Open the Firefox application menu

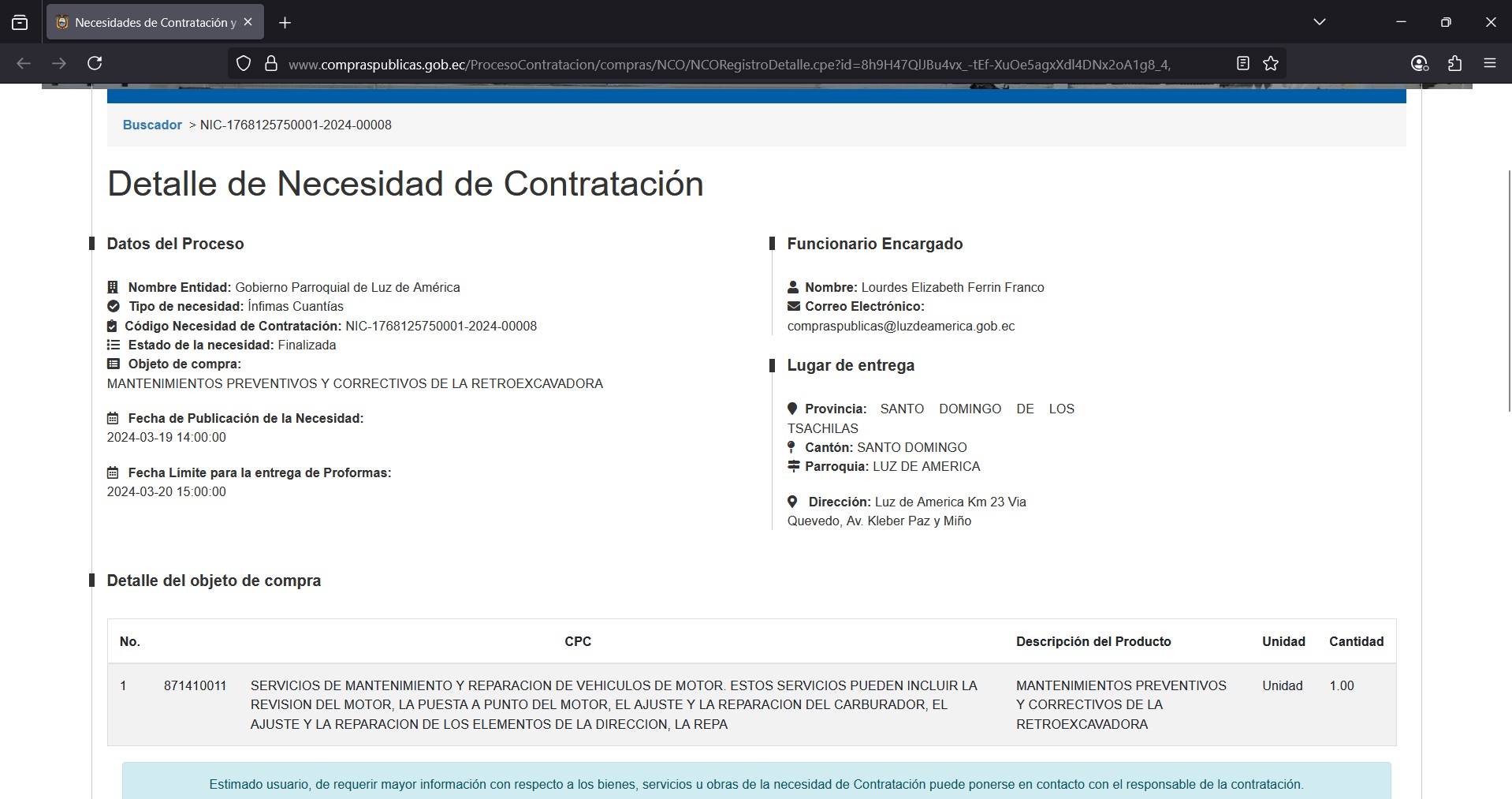[x=1490, y=63]
